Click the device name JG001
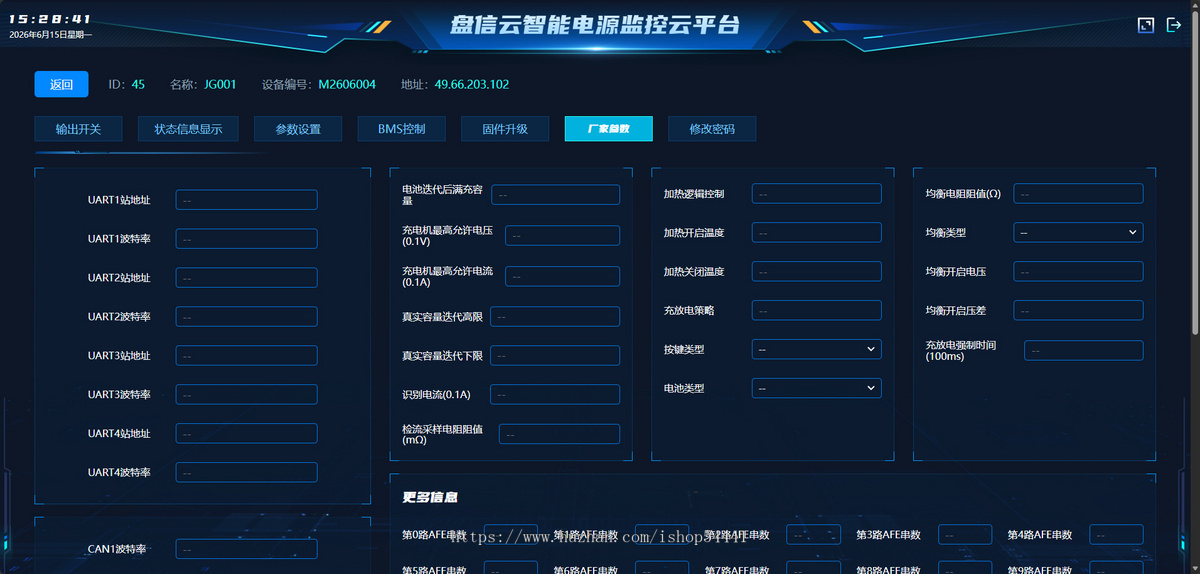The height and width of the screenshot is (574, 1200). coord(220,85)
